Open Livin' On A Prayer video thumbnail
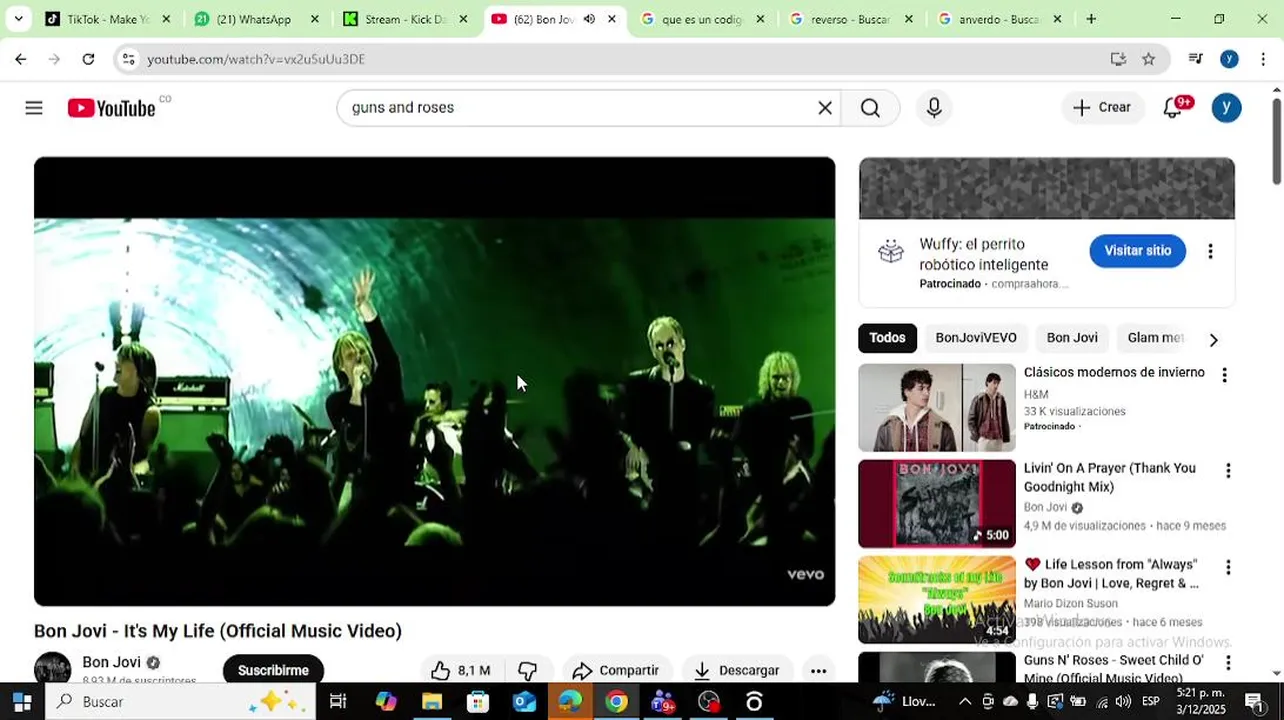 [937, 504]
